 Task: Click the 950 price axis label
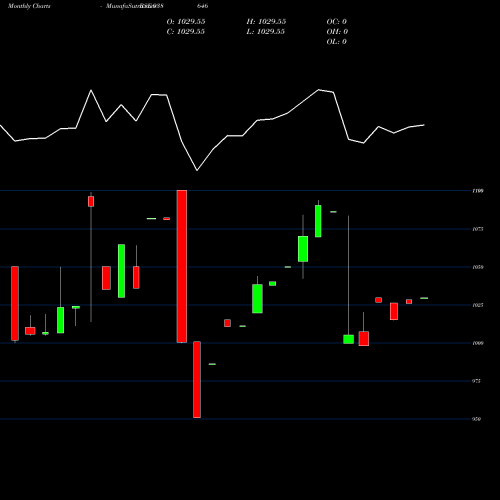[x=476, y=419]
